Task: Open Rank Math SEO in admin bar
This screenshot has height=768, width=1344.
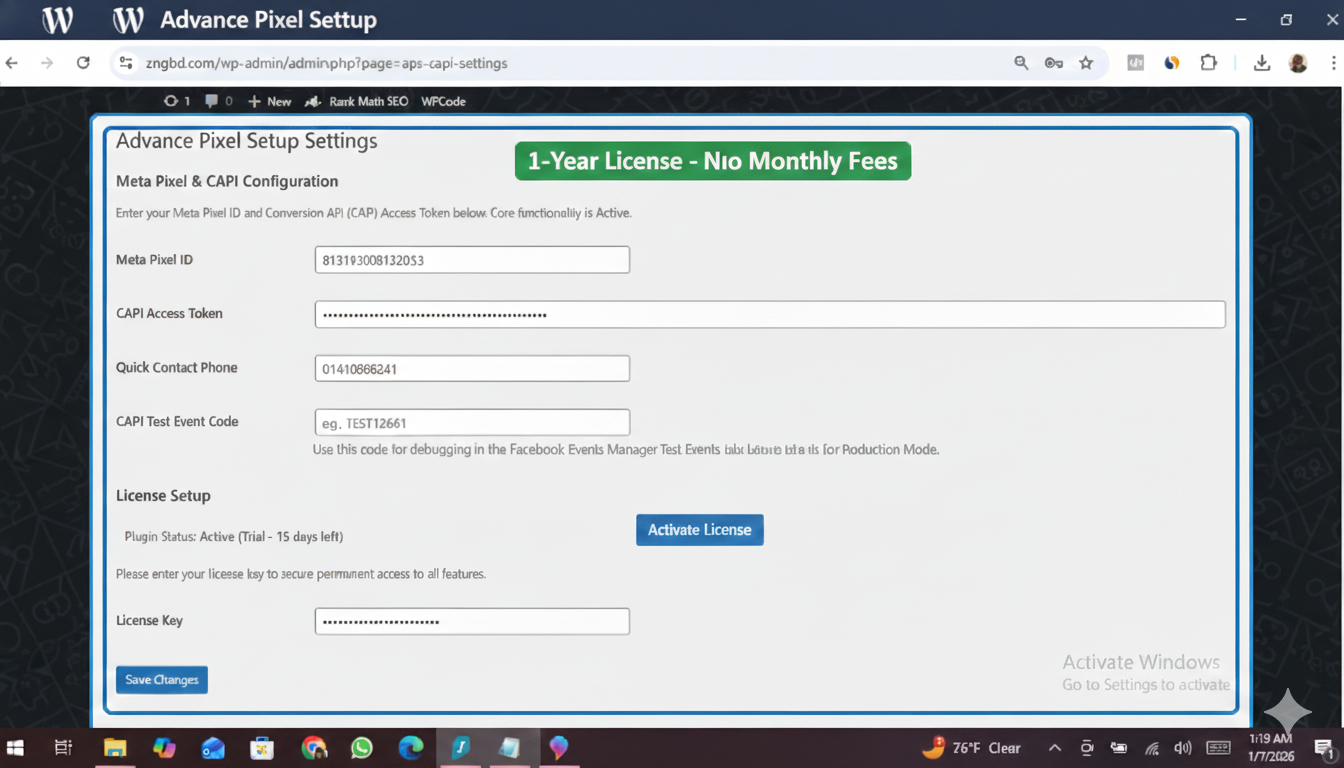Action: 357,101
